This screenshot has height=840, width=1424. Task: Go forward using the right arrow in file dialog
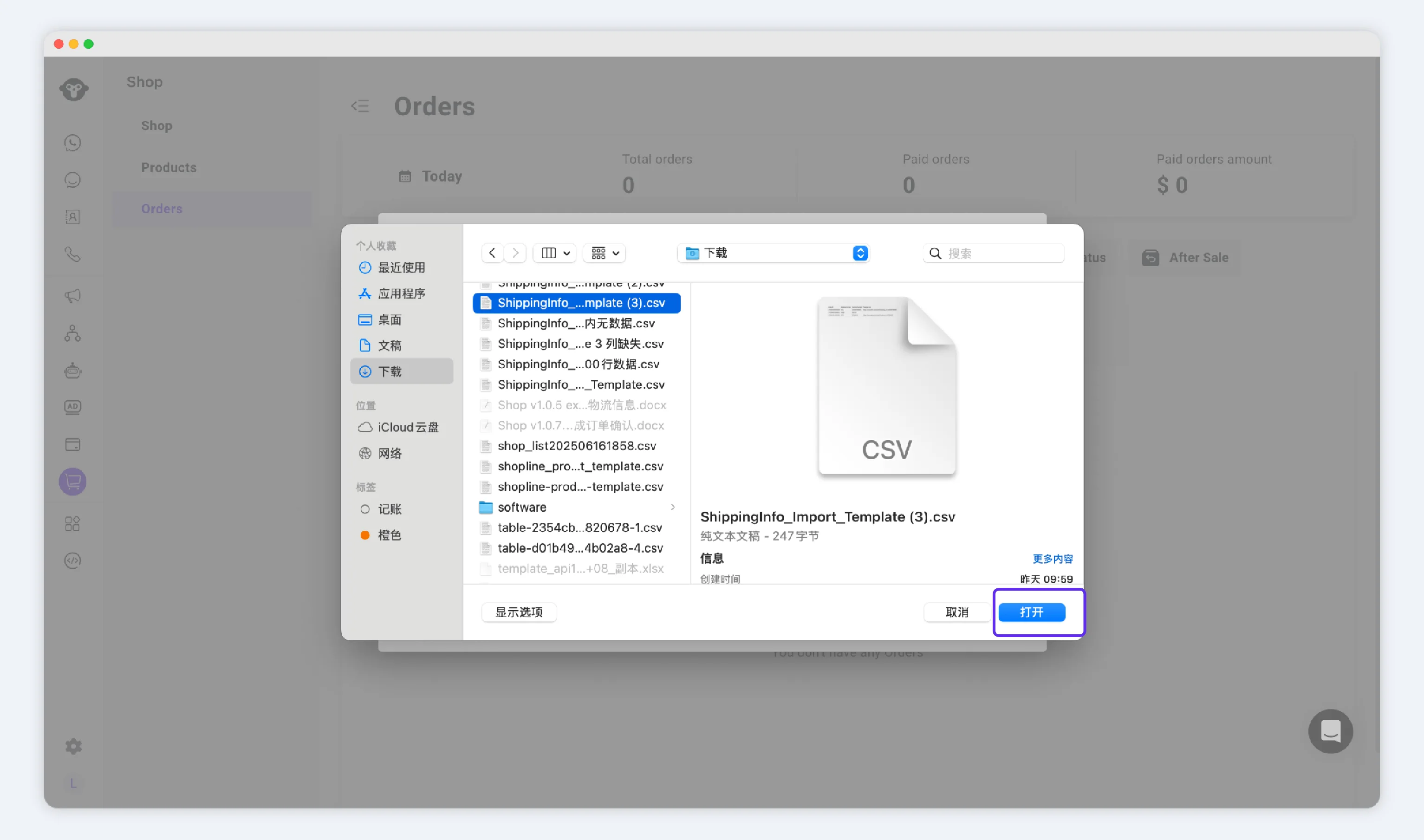[515, 253]
